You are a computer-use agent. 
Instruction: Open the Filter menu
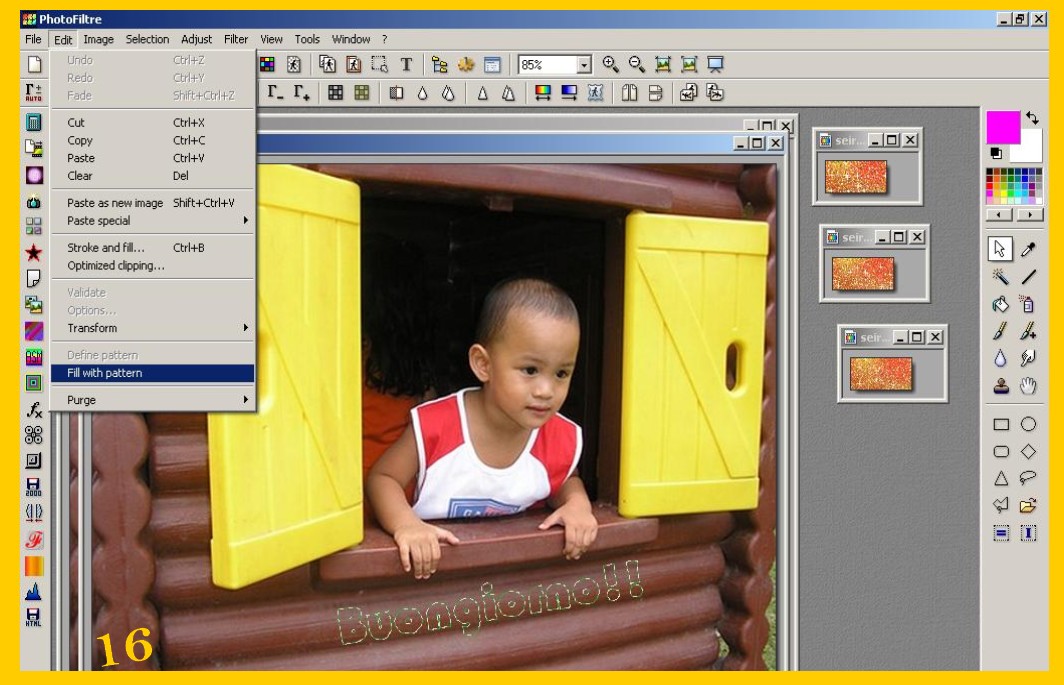tap(236, 39)
